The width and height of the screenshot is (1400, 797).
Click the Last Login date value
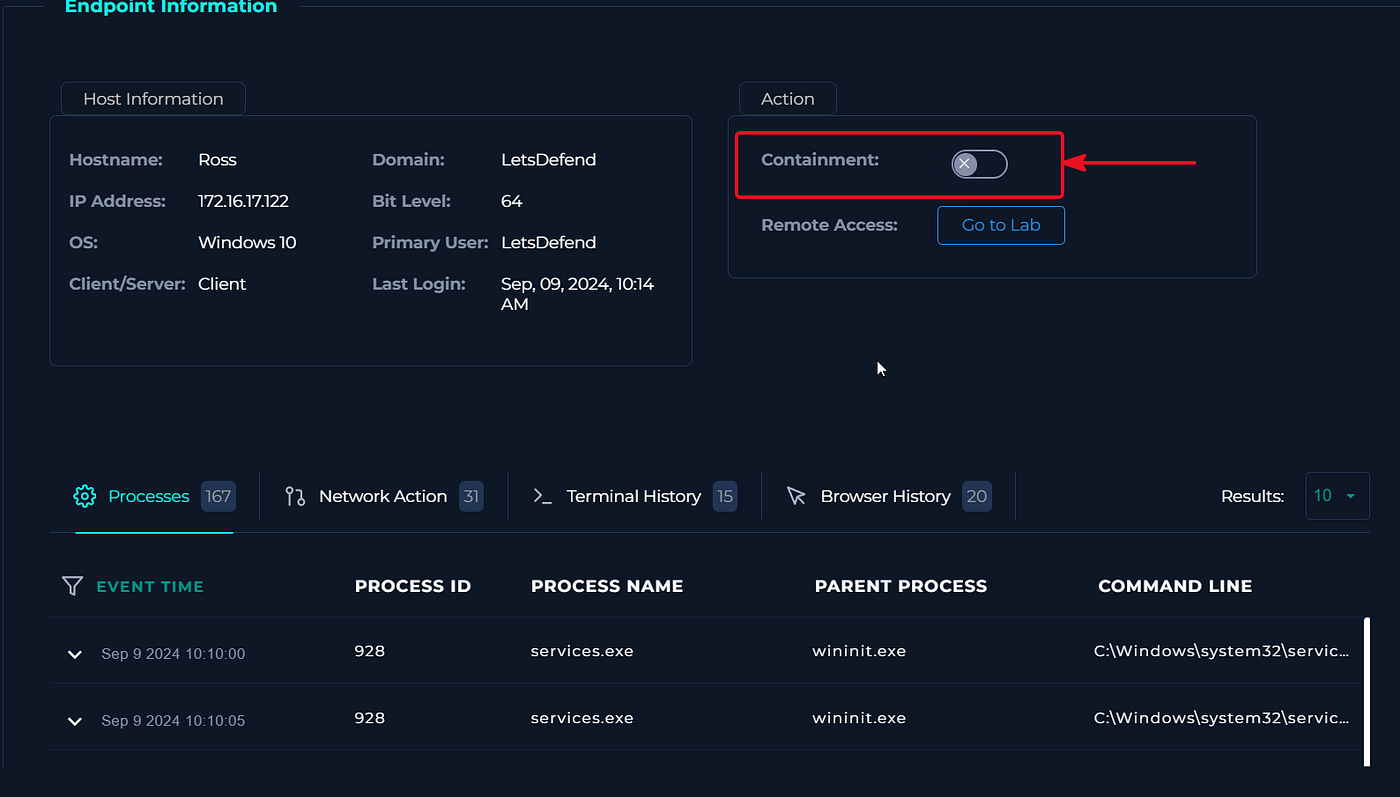click(577, 294)
